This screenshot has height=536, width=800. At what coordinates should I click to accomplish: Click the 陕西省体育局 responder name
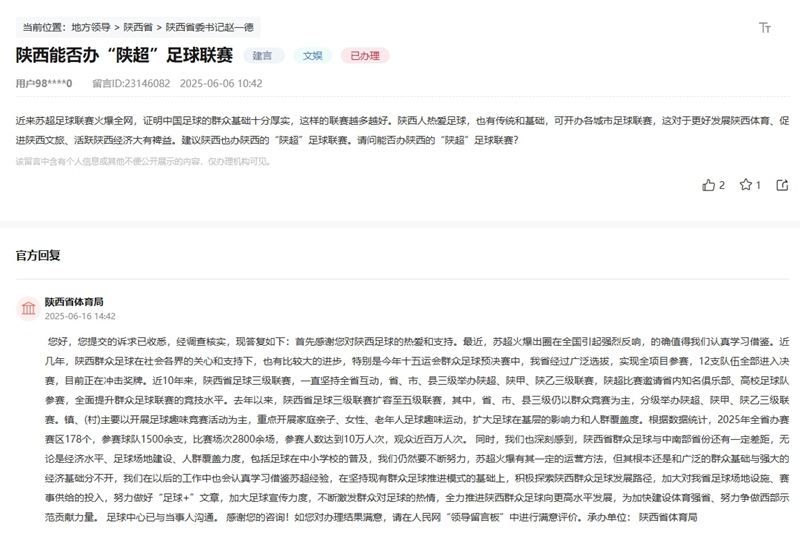pos(74,302)
